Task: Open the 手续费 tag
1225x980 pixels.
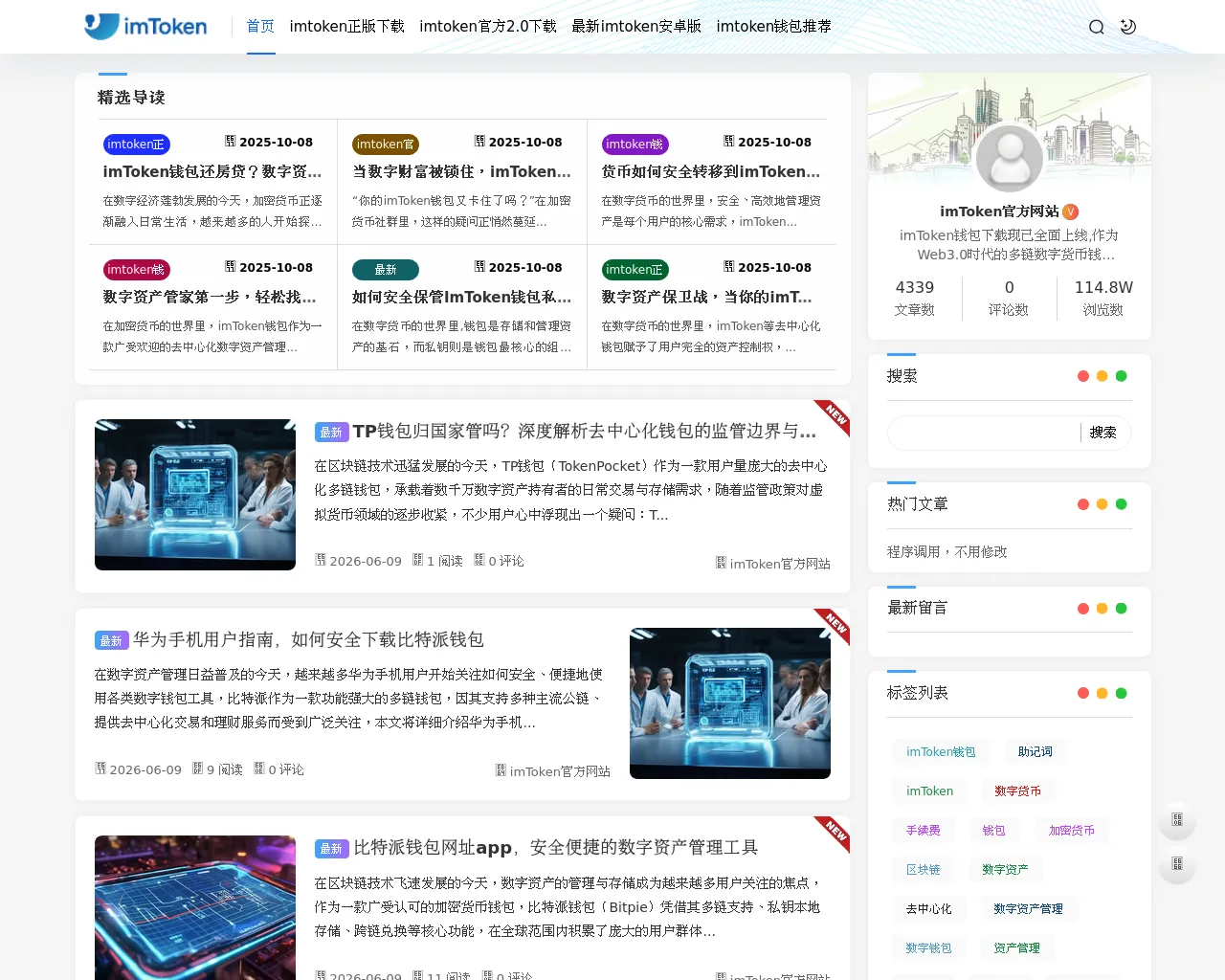Action: [x=924, y=831]
